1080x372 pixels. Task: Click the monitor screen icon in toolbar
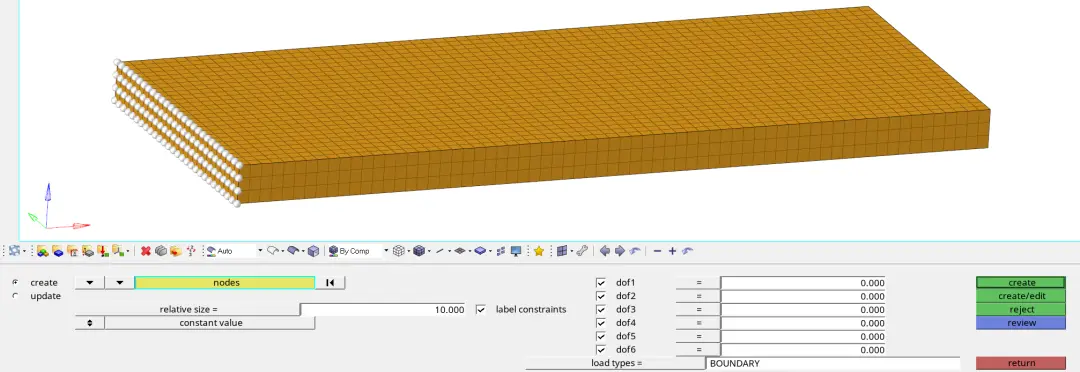pos(516,251)
